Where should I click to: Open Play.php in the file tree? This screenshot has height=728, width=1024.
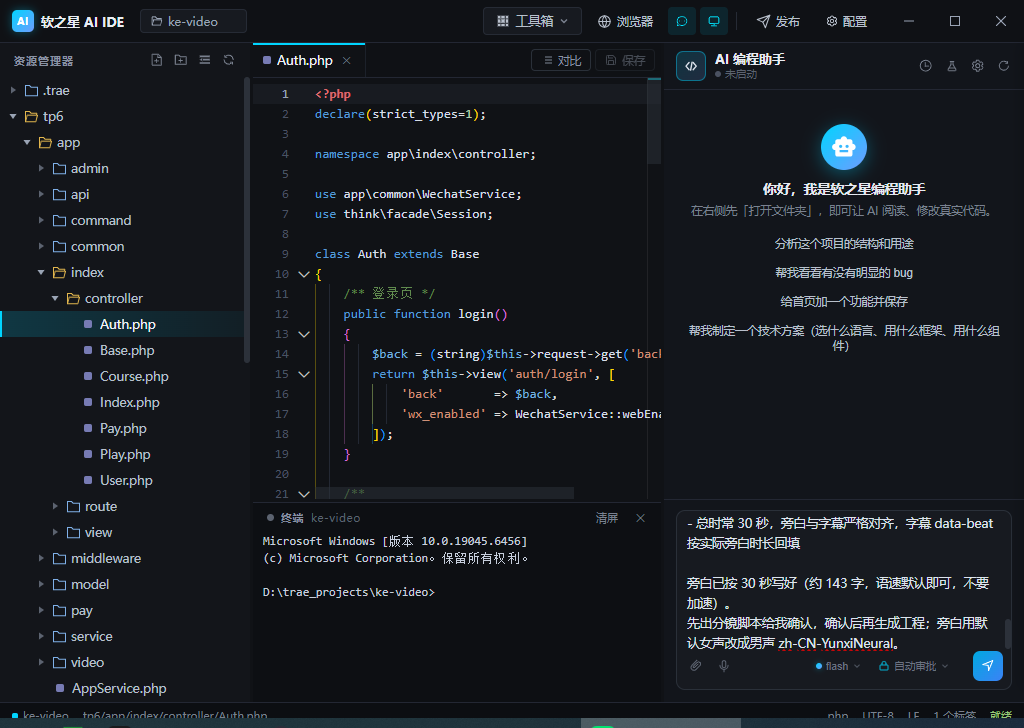click(122, 454)
